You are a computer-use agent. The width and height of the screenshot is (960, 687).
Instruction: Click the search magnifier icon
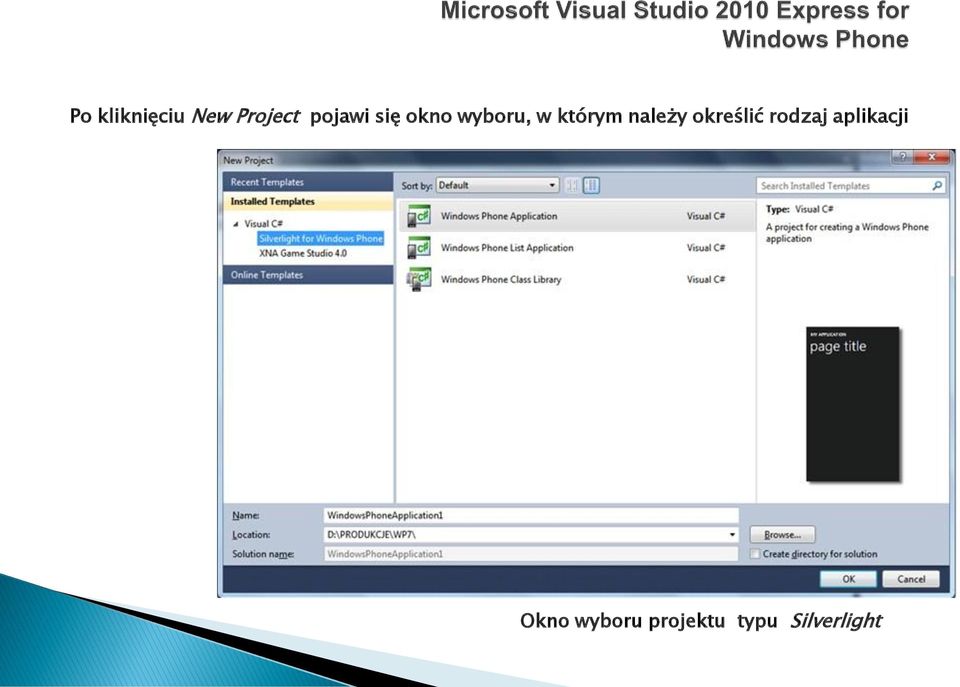pos(937,186)
